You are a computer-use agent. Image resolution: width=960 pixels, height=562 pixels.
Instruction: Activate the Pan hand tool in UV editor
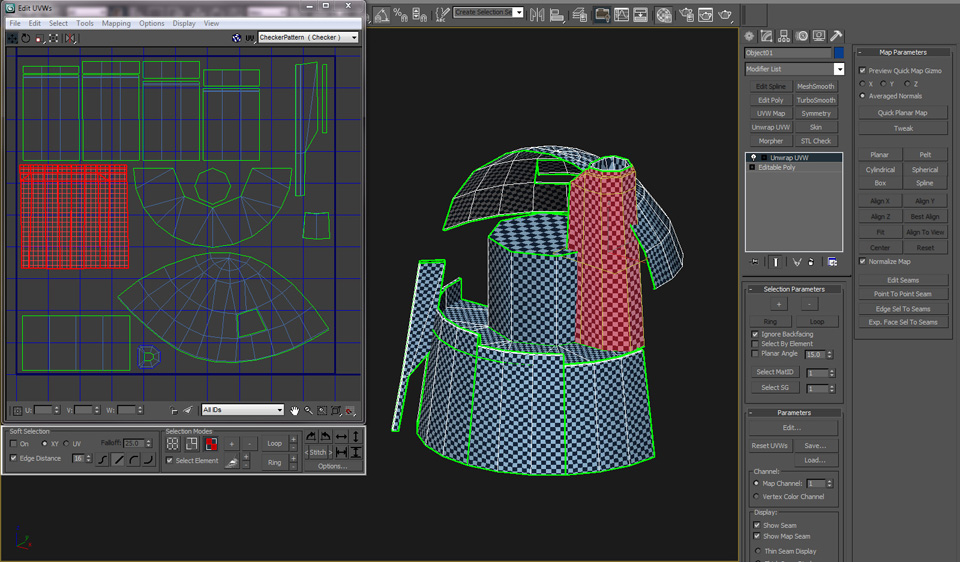pos(295,410)
